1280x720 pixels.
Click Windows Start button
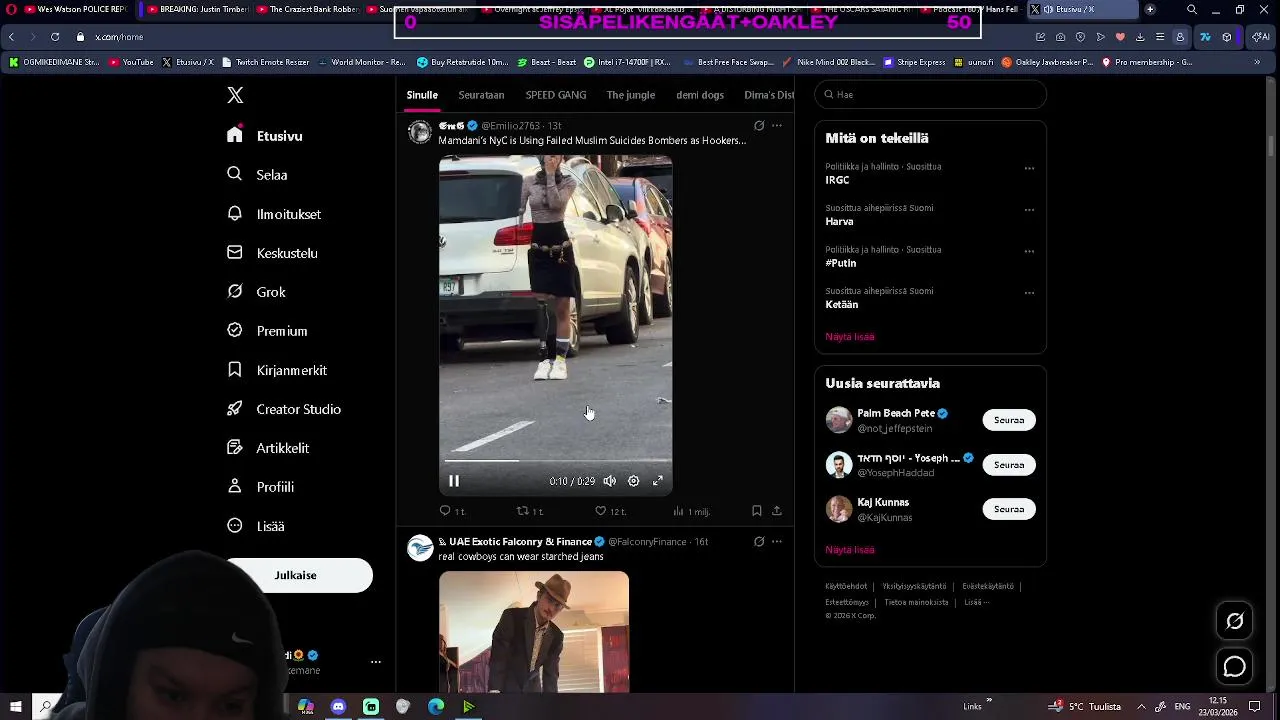15,706
